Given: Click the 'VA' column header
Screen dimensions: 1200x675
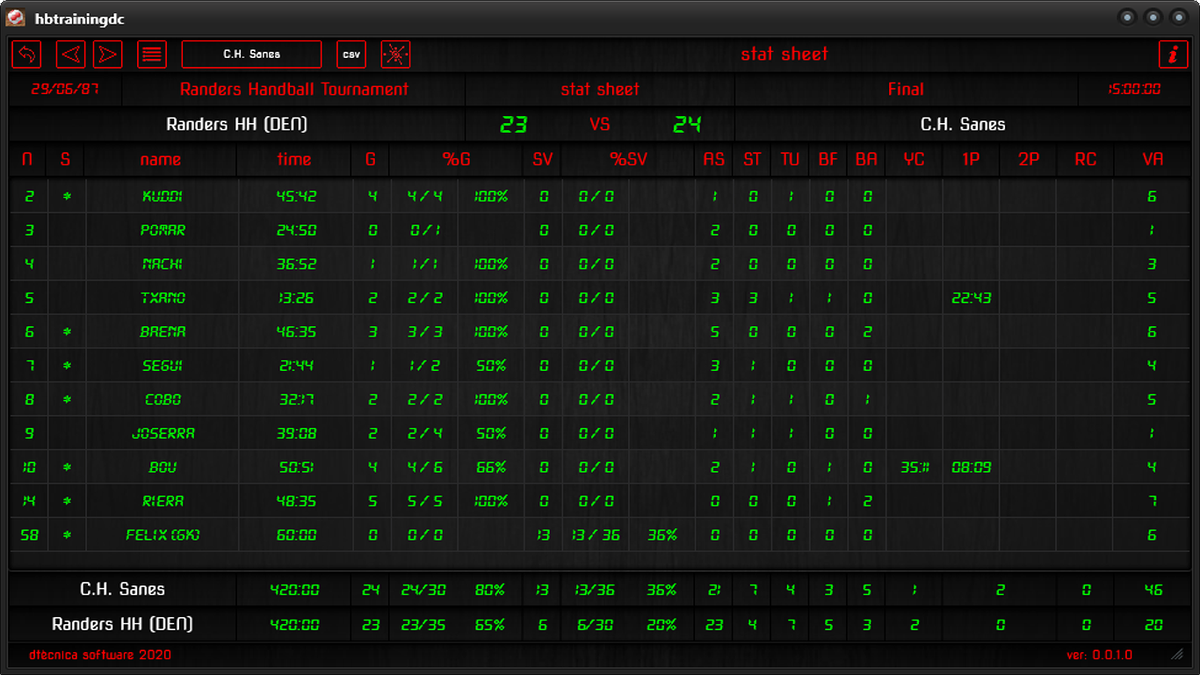Looking at the screenshot, I should [x=1152, y=159].
